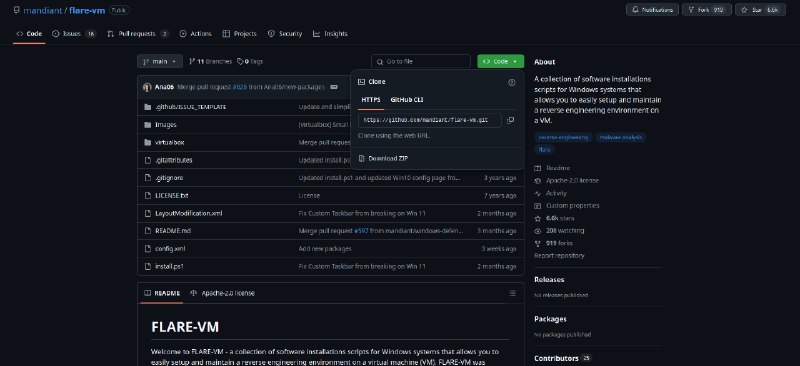Viewport: 800px width, 366px height.
Task: Open the README outline list icon
Action: (x=512, y=293)
